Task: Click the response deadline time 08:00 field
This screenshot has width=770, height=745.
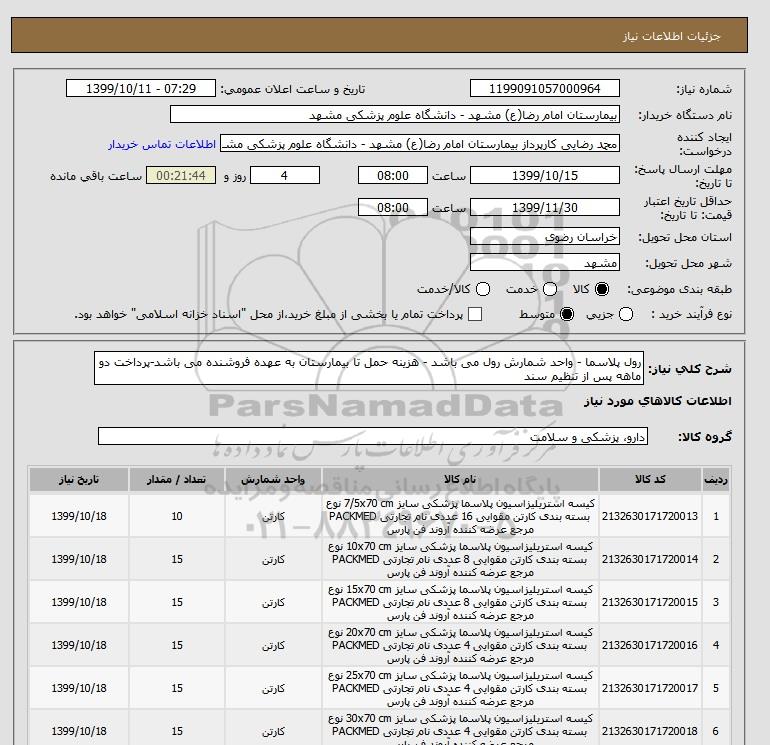Action: tap(393, 175)
